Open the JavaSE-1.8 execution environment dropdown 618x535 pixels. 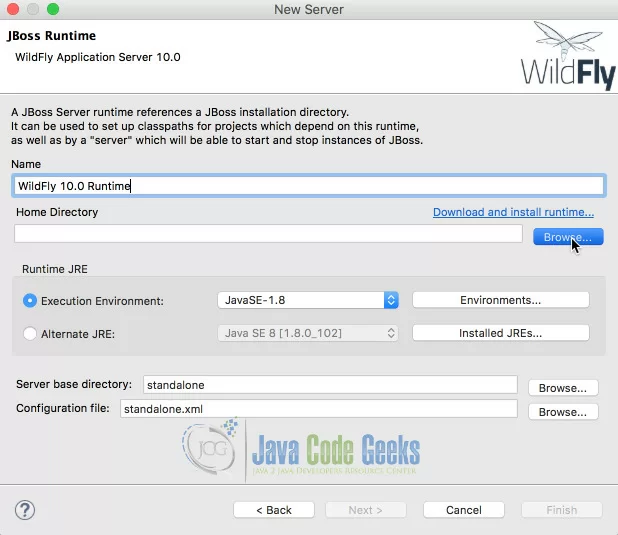pos(308,300)
